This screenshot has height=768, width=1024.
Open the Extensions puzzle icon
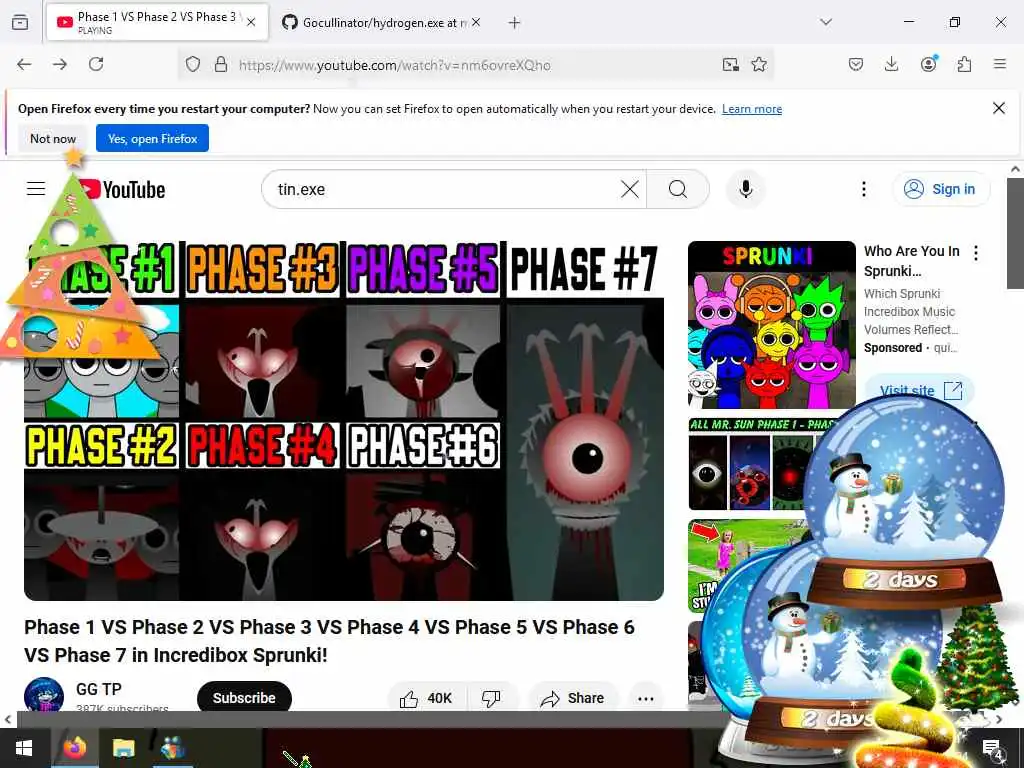coord(964,64)
